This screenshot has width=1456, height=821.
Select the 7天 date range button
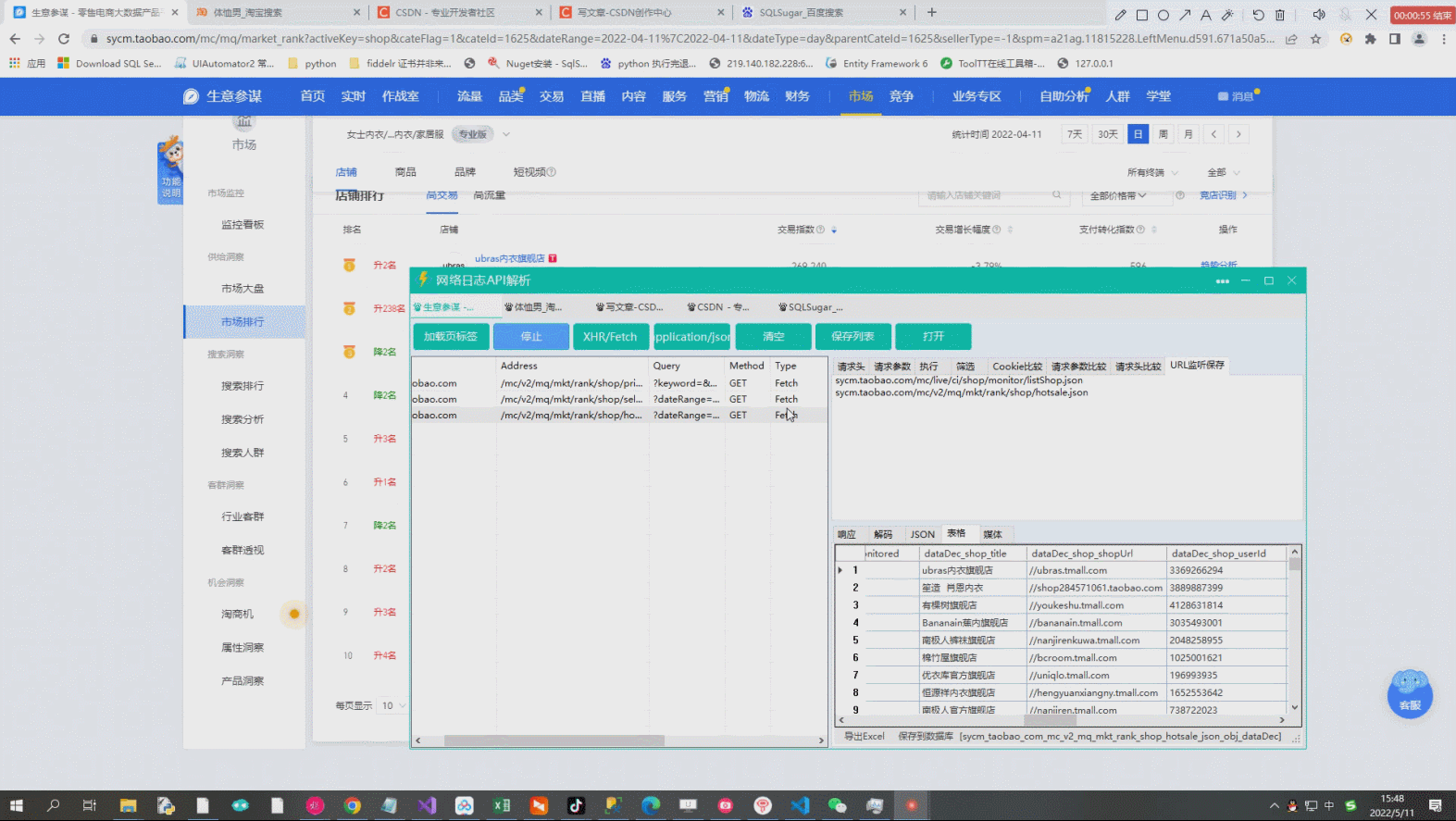point(1075,134)
